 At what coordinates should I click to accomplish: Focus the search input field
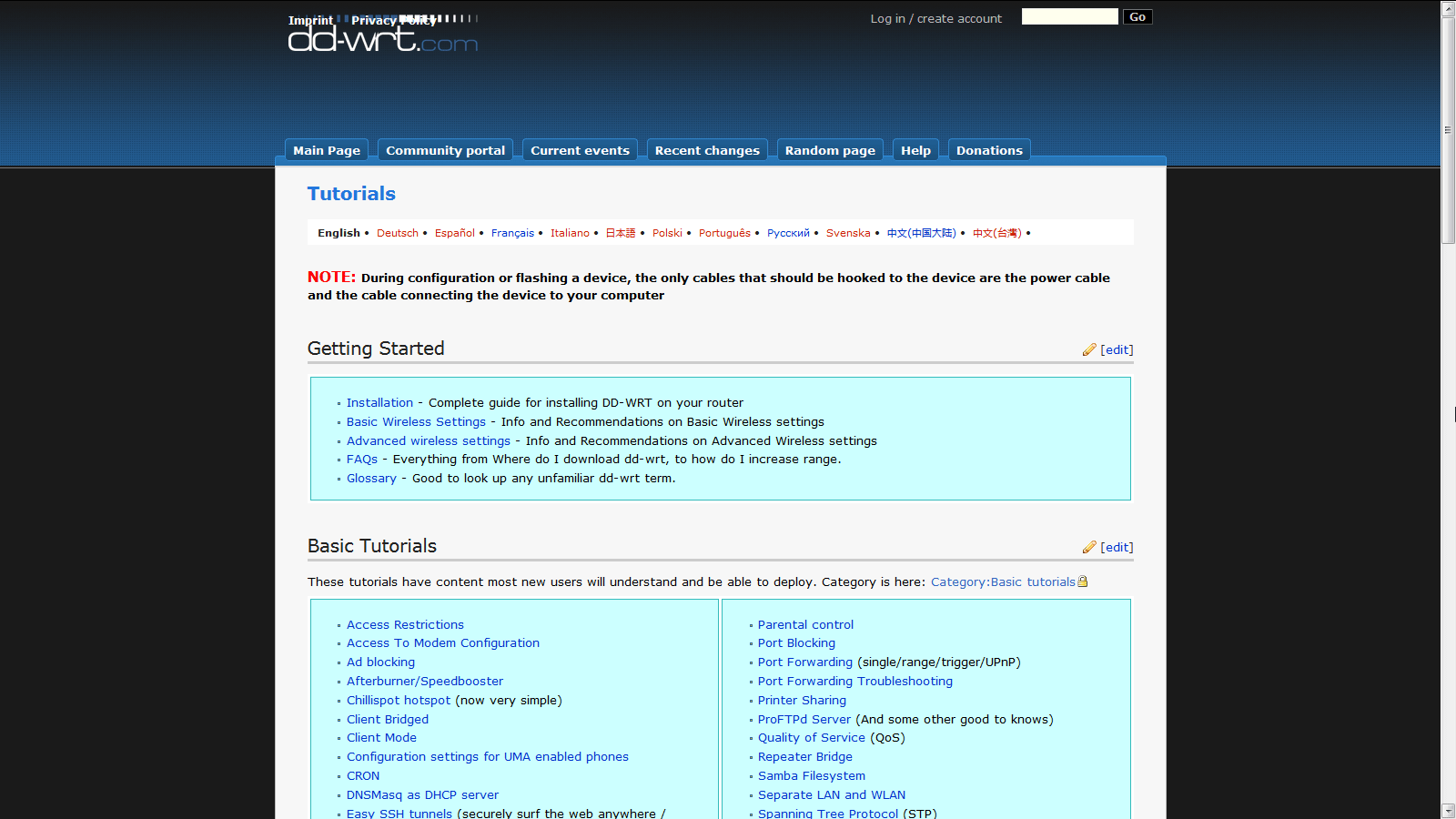[1070, 16]
